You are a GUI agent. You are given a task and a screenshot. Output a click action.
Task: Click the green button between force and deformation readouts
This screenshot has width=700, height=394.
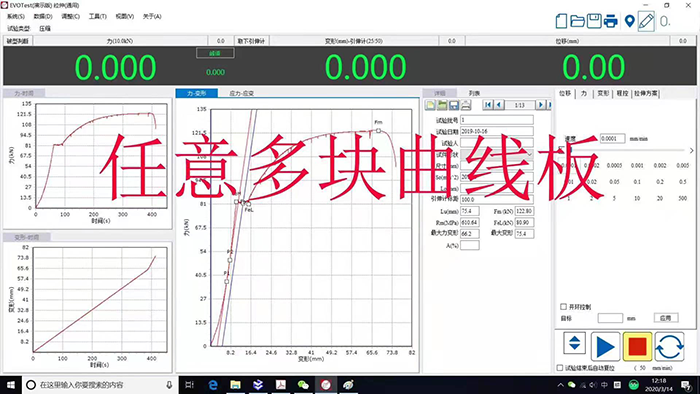click(215, 53)
